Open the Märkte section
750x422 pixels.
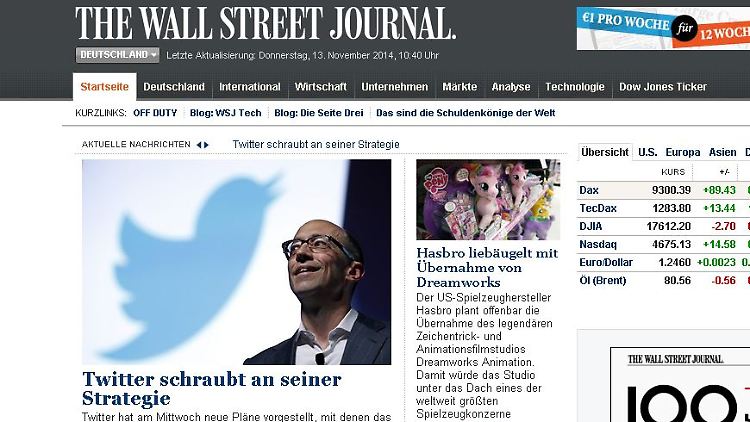460,87
